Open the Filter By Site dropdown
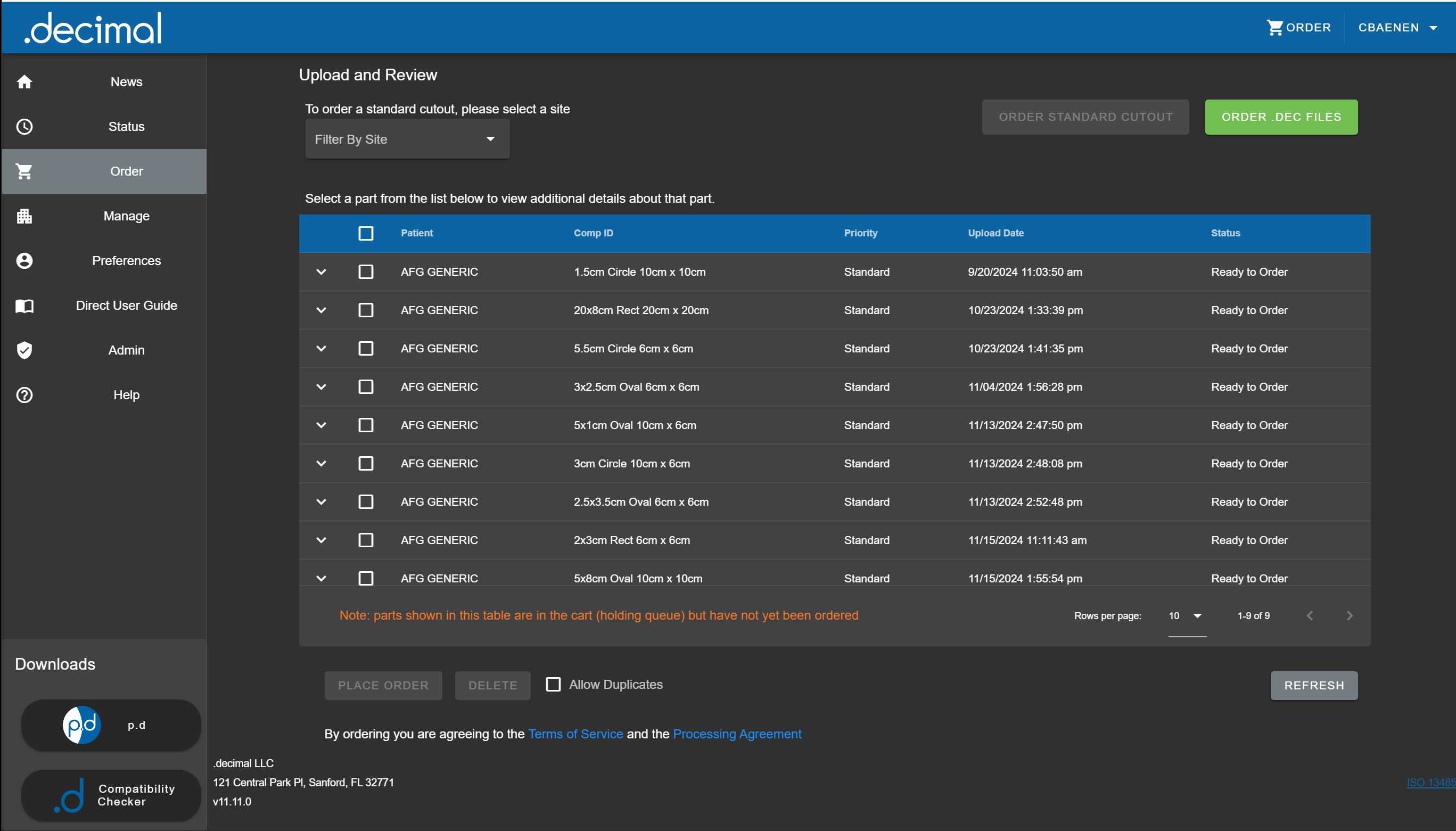This screenshot has height=831, width=1456. click(407, 139)
